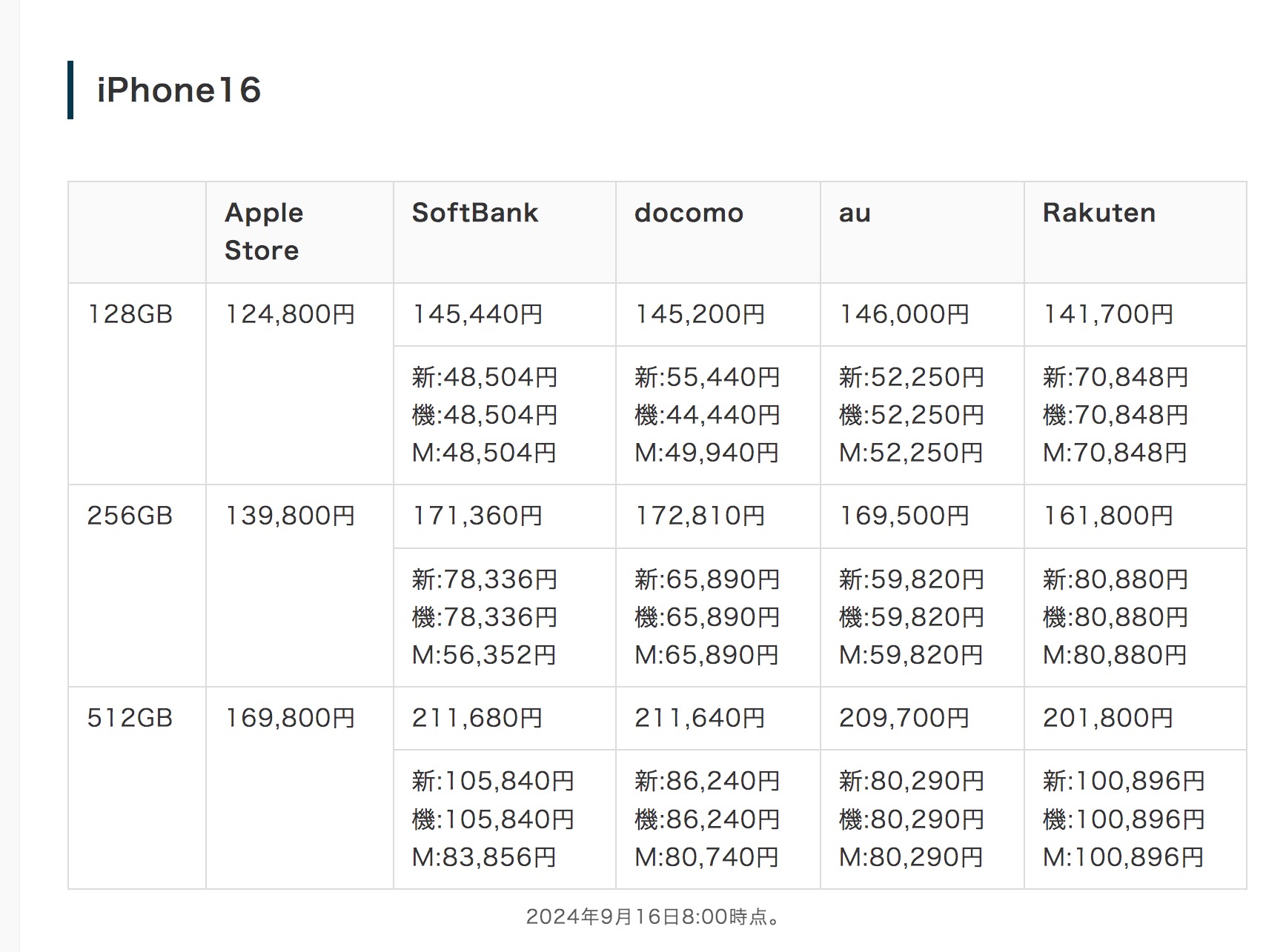The image size is (1286, 952).
Task: Click SoftBank price 211,680円
Action: [477, 718]
